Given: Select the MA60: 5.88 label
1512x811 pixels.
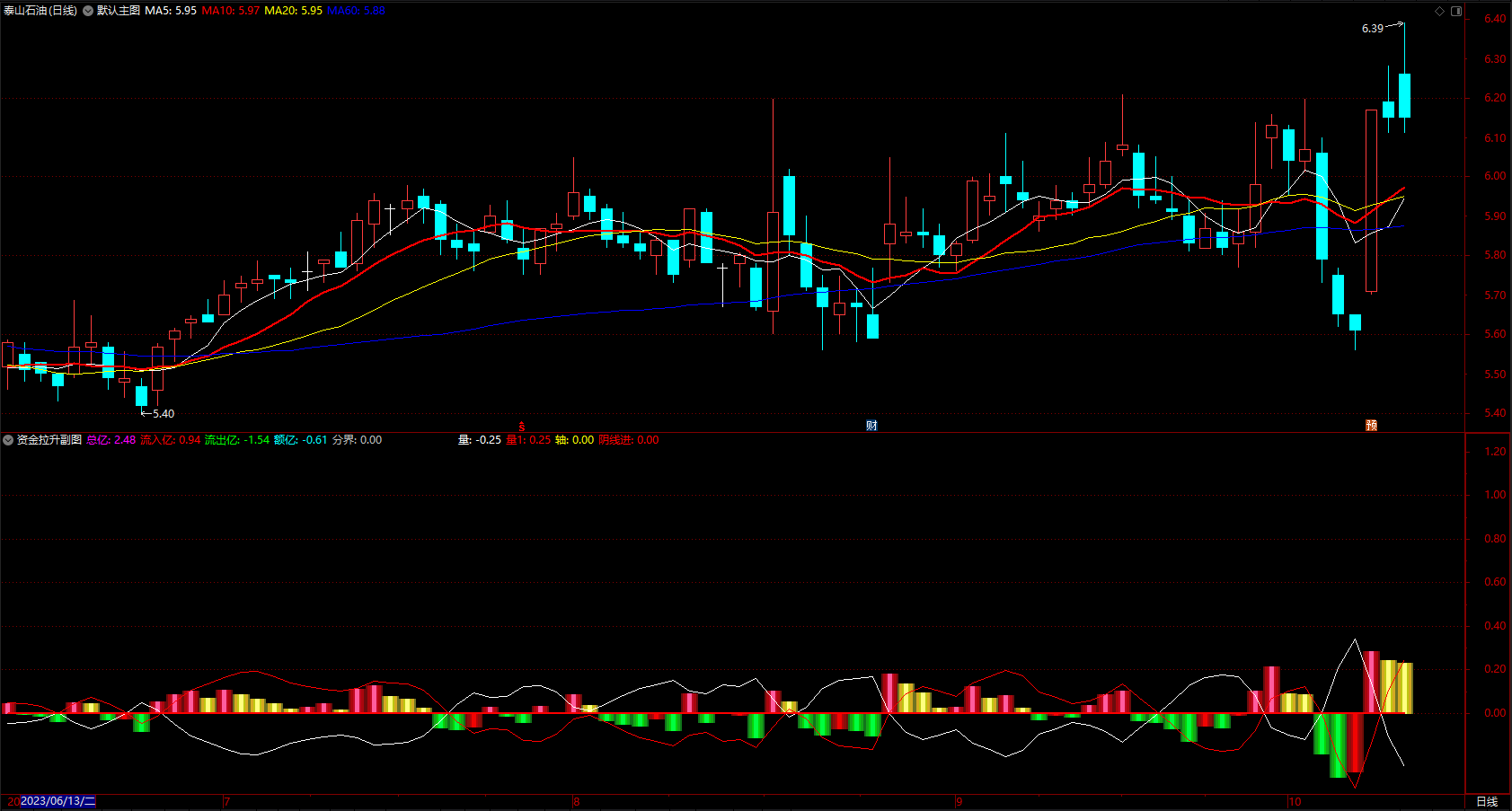Looking at the screenshot, I should tap(356, 11).
